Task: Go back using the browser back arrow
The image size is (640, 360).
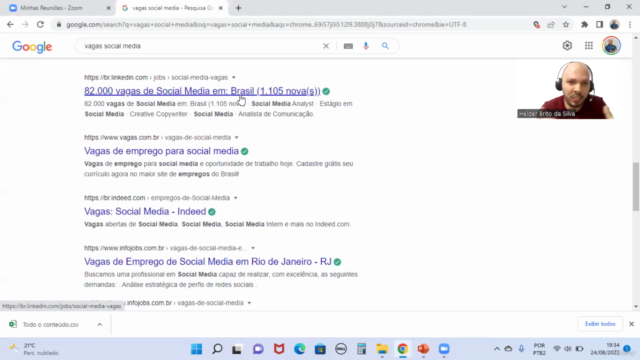Action: coord(10,24)
